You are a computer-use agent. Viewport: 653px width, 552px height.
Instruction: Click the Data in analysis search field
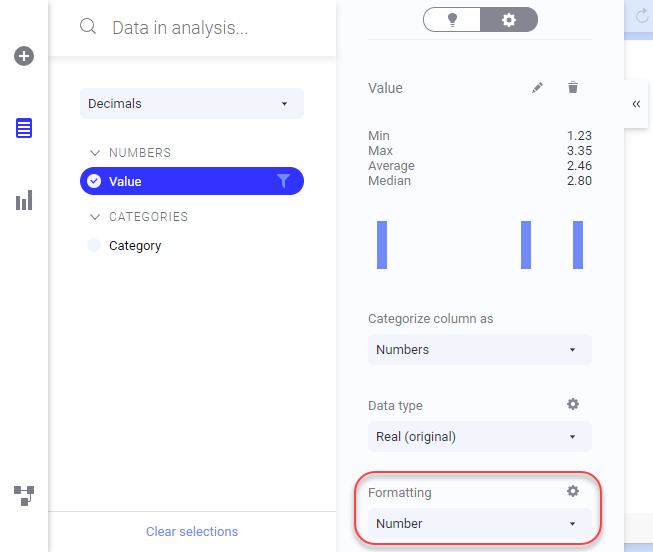click(200, 28)
